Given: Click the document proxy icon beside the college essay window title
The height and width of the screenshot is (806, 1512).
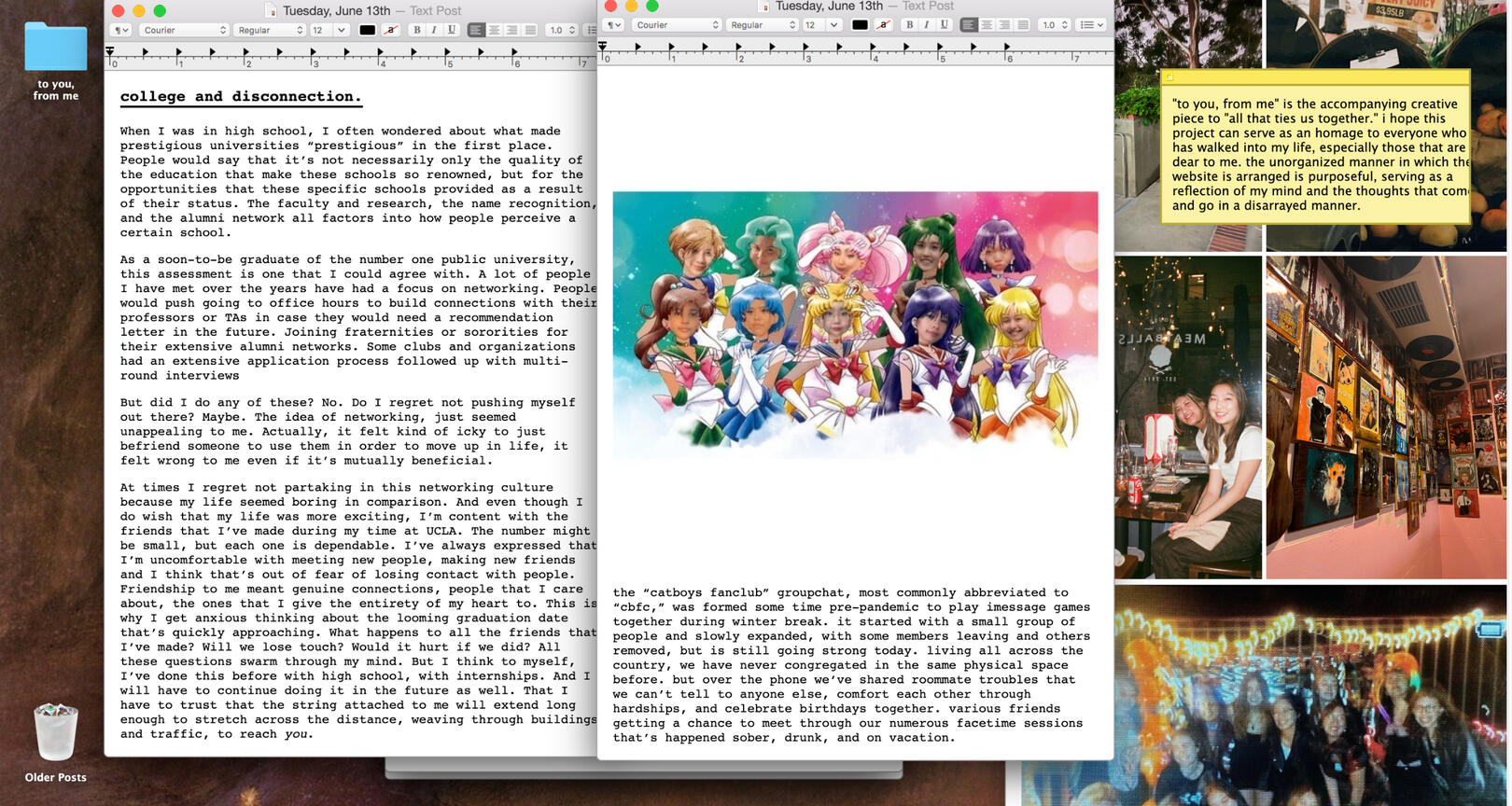Looking at the screenshot, I should 272,11.
